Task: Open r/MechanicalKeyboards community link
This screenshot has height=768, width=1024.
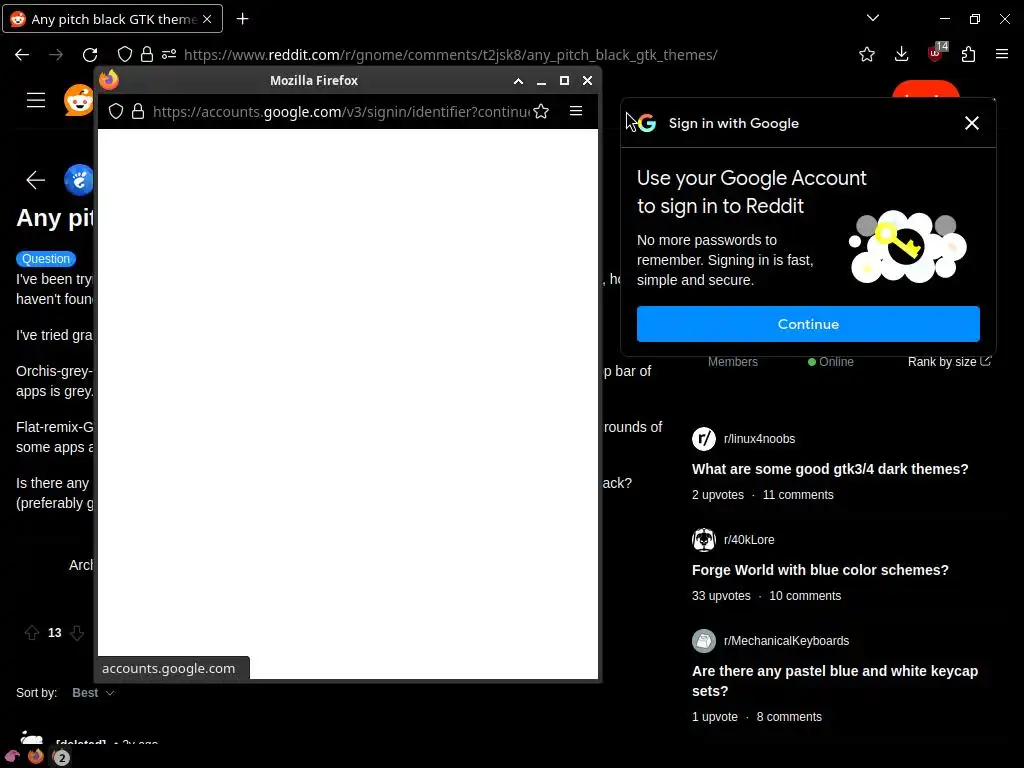Action: pos(786,641)
